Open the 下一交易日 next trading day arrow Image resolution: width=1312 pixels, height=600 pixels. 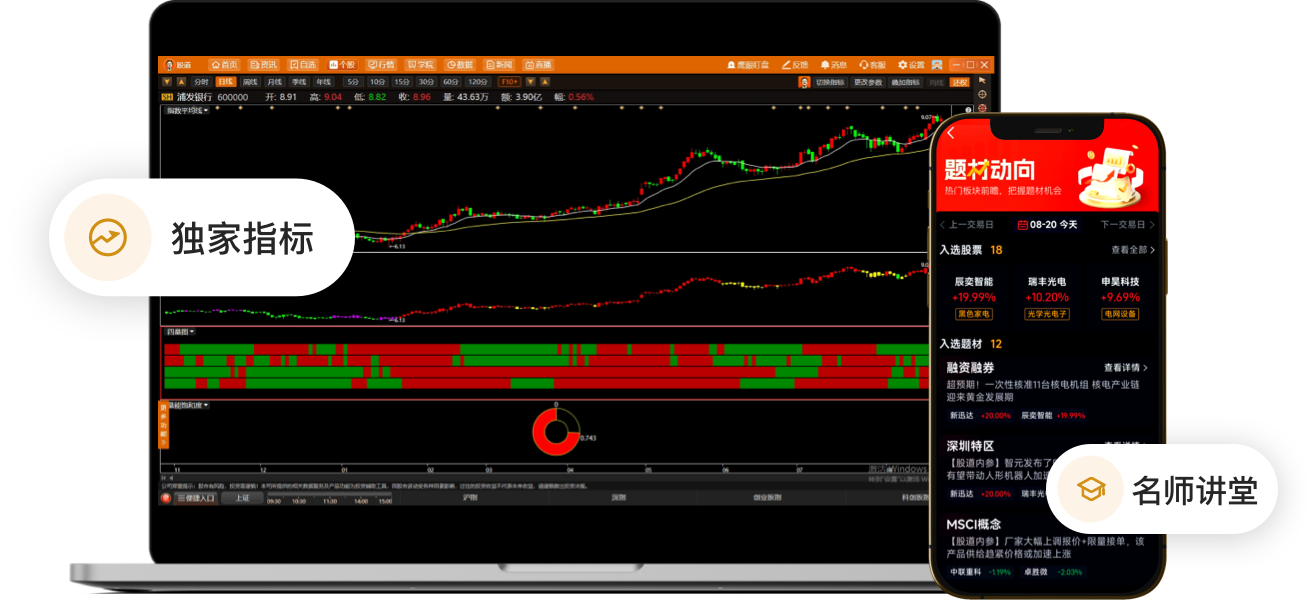[x=1128, y=225]
